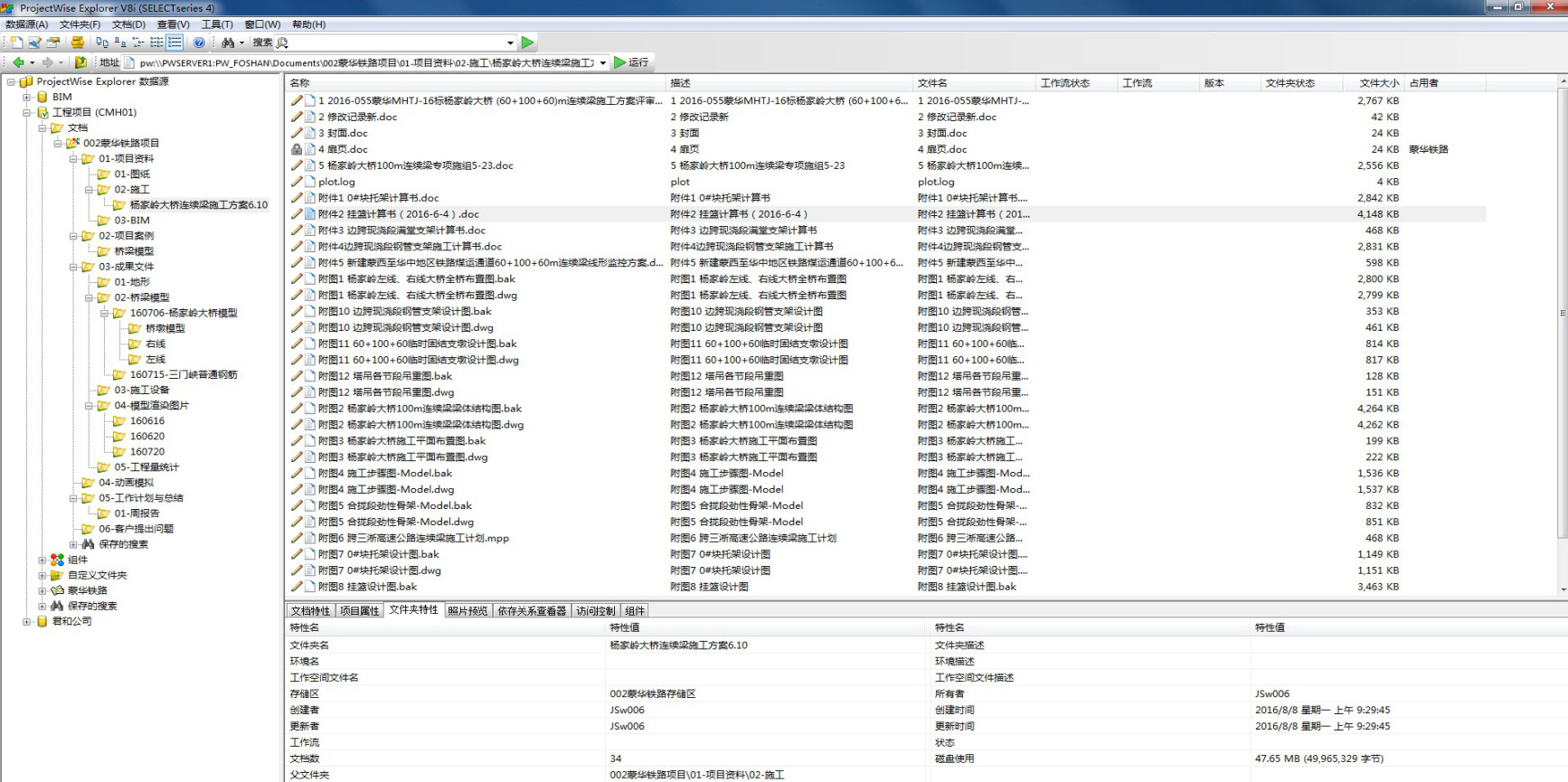Click the 自定义文件夹 folder icon
The image size is (1568, 782).
point(57,575)
